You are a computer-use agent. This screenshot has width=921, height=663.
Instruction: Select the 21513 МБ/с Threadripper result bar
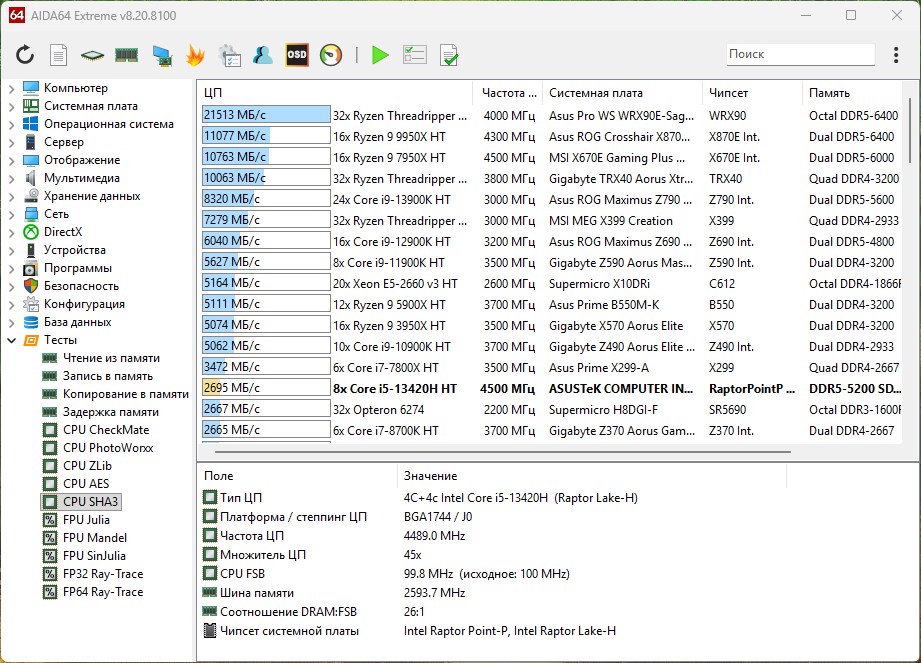click(x=266, y=115)
